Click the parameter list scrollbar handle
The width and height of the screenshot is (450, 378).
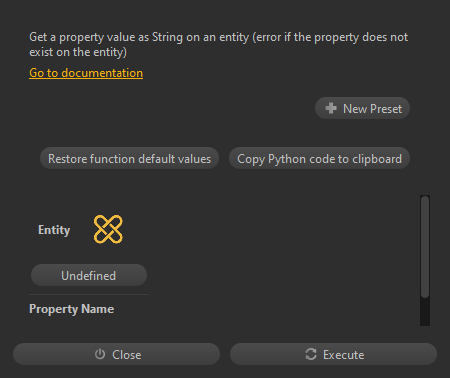click(425, 247)
